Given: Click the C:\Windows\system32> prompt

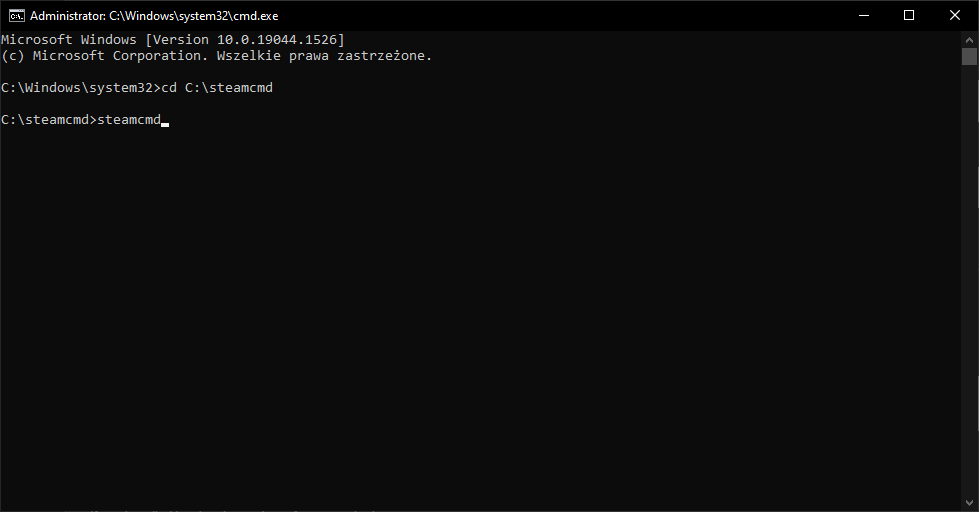Looking at the screenshot, I should pos(80,88).
